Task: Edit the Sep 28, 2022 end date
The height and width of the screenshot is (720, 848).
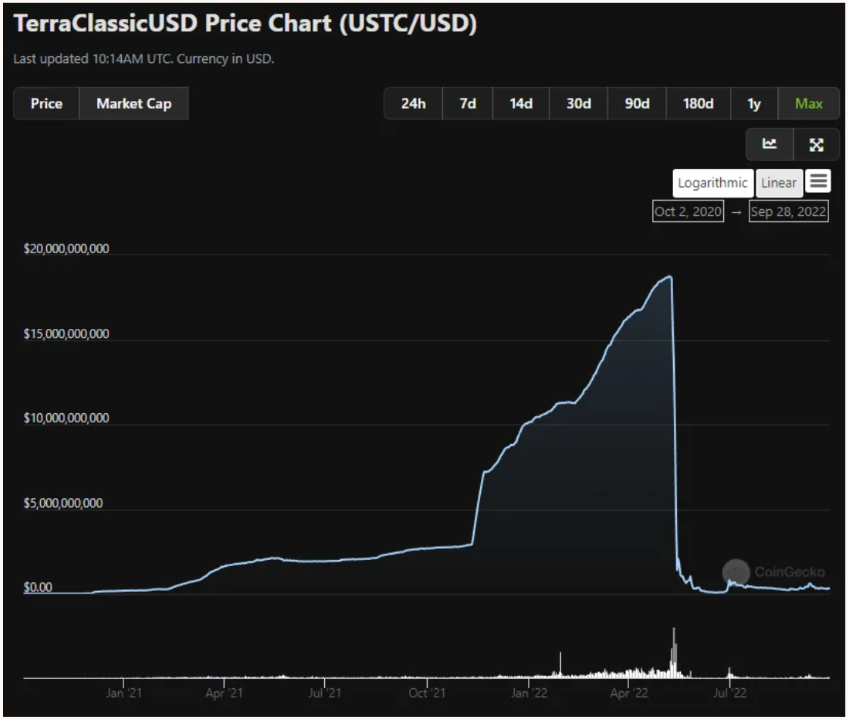Action: coord(789,211)
